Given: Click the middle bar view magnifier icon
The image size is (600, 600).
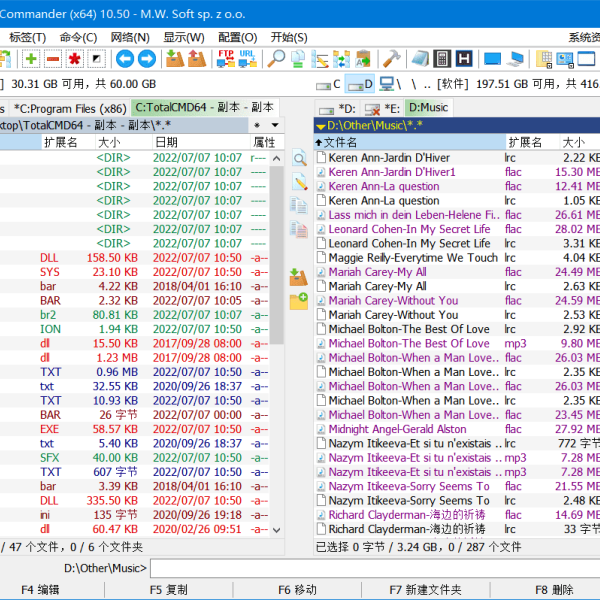Looking at the screenshot, I should coord(299,158).
